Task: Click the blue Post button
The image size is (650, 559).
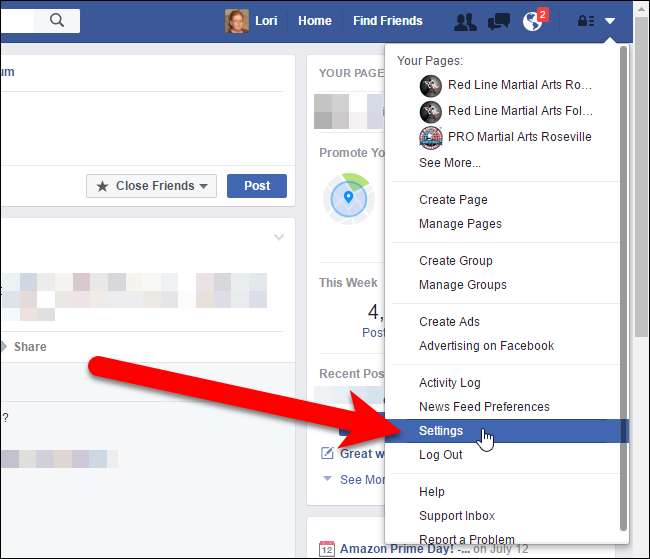Action: pos(257,186)
